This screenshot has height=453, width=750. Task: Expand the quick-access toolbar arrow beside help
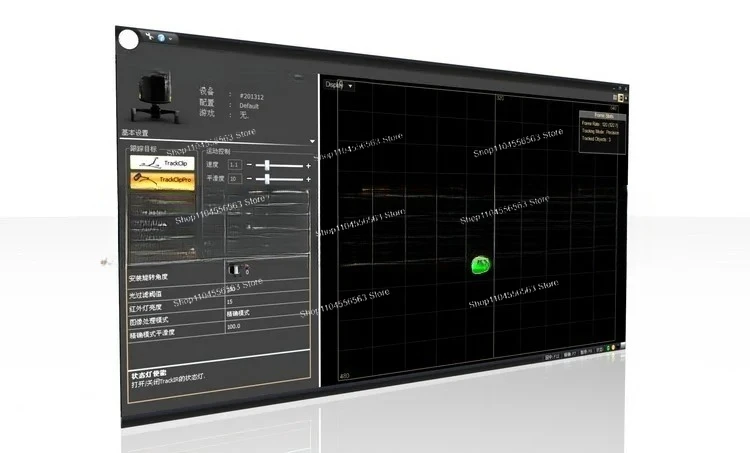(171, 39)
